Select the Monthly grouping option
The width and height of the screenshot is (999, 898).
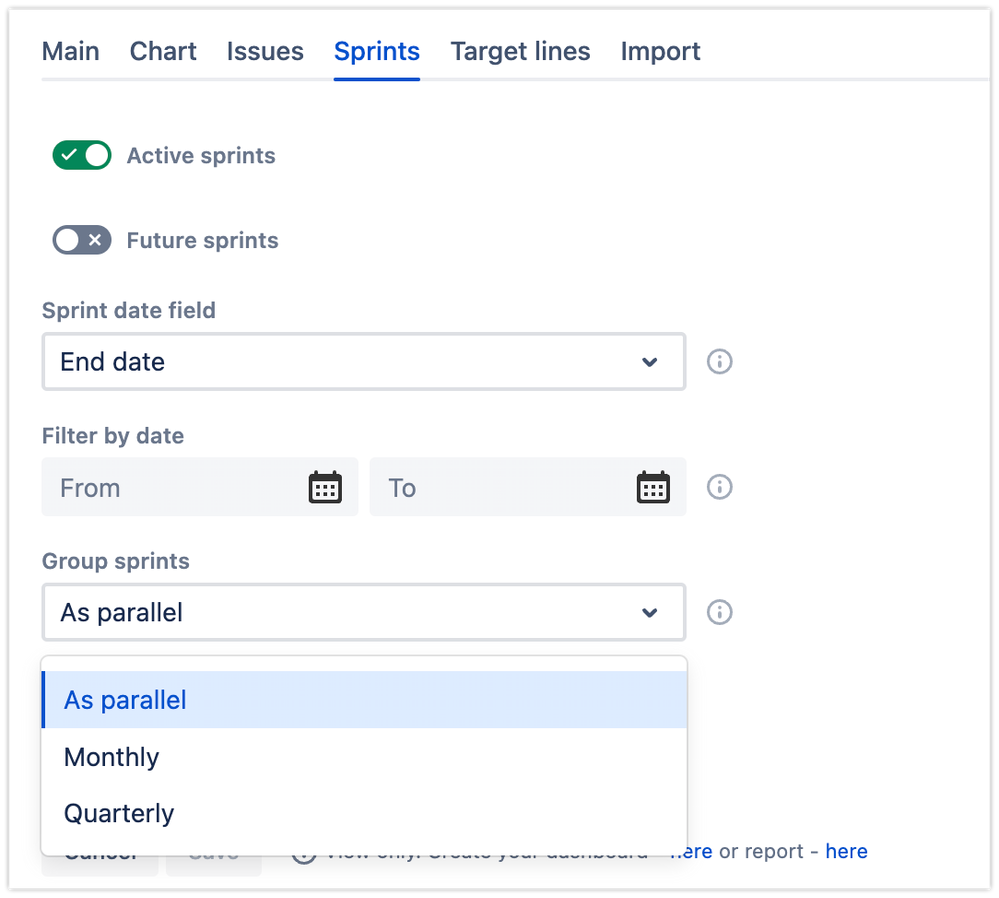(112, 757)
